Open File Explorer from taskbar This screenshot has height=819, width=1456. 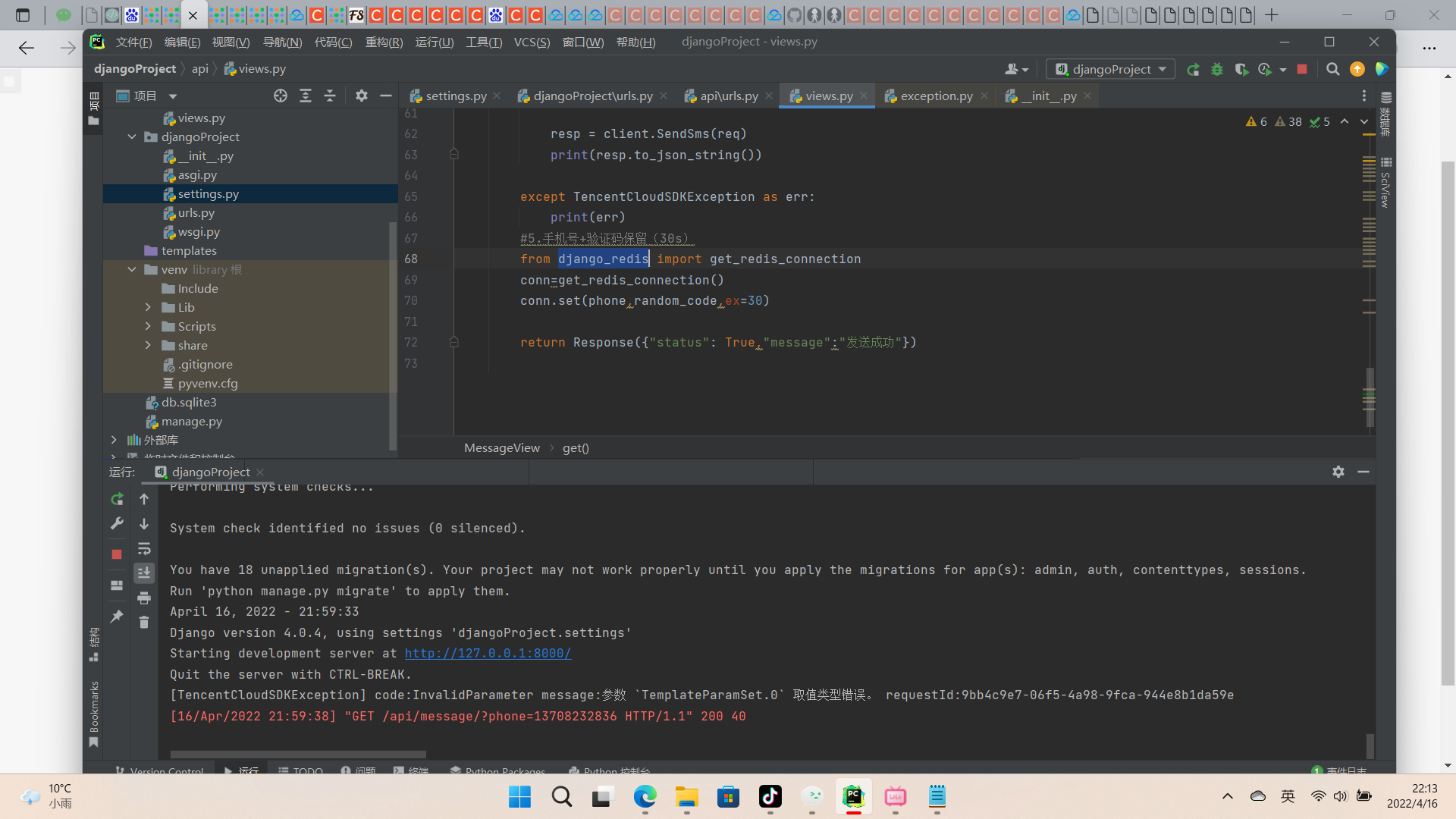pos(687,796)
